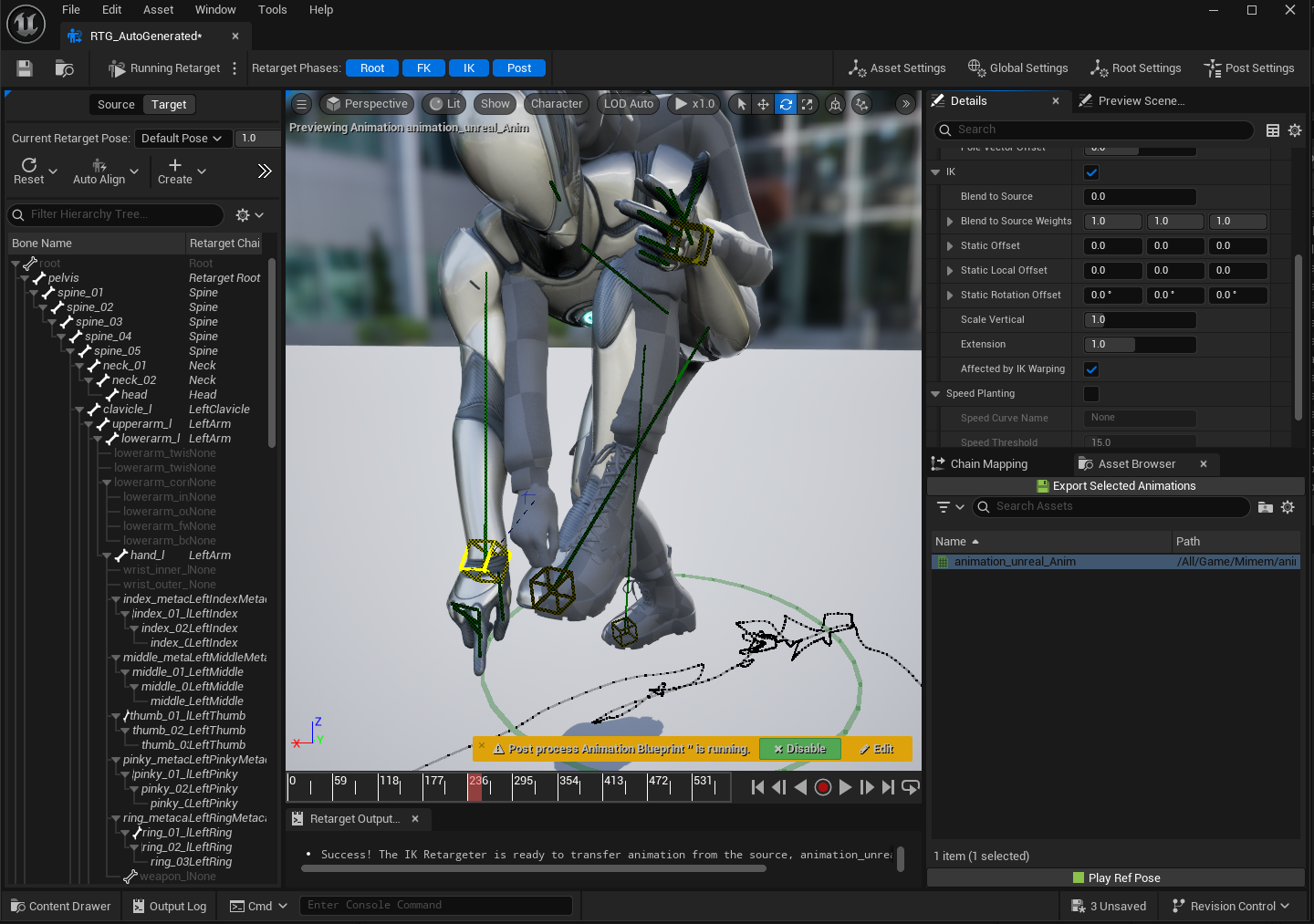
Task: Jump to start of animation
Action: [x=757, y=787]
